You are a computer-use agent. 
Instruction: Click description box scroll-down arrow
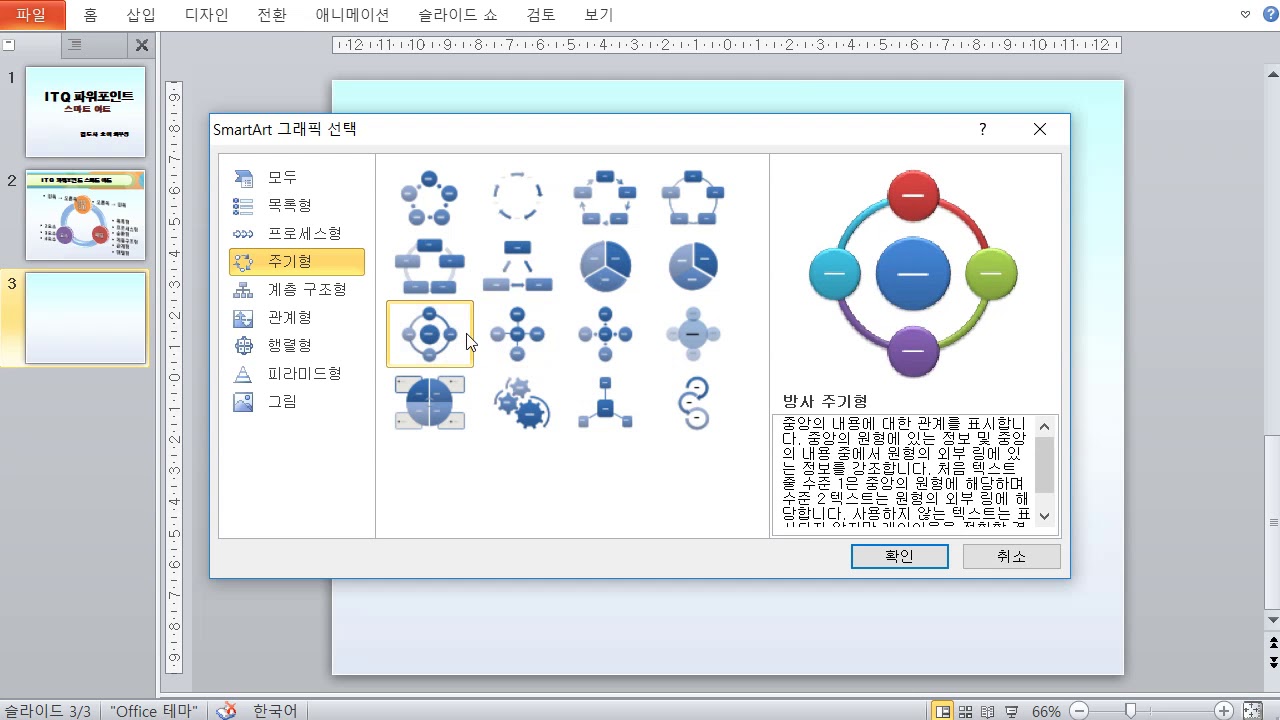coord(1044,516)
